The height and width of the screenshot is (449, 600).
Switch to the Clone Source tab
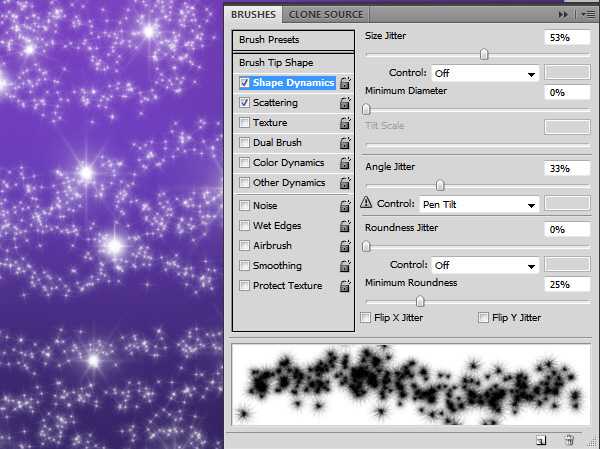[x=326, y=15]
